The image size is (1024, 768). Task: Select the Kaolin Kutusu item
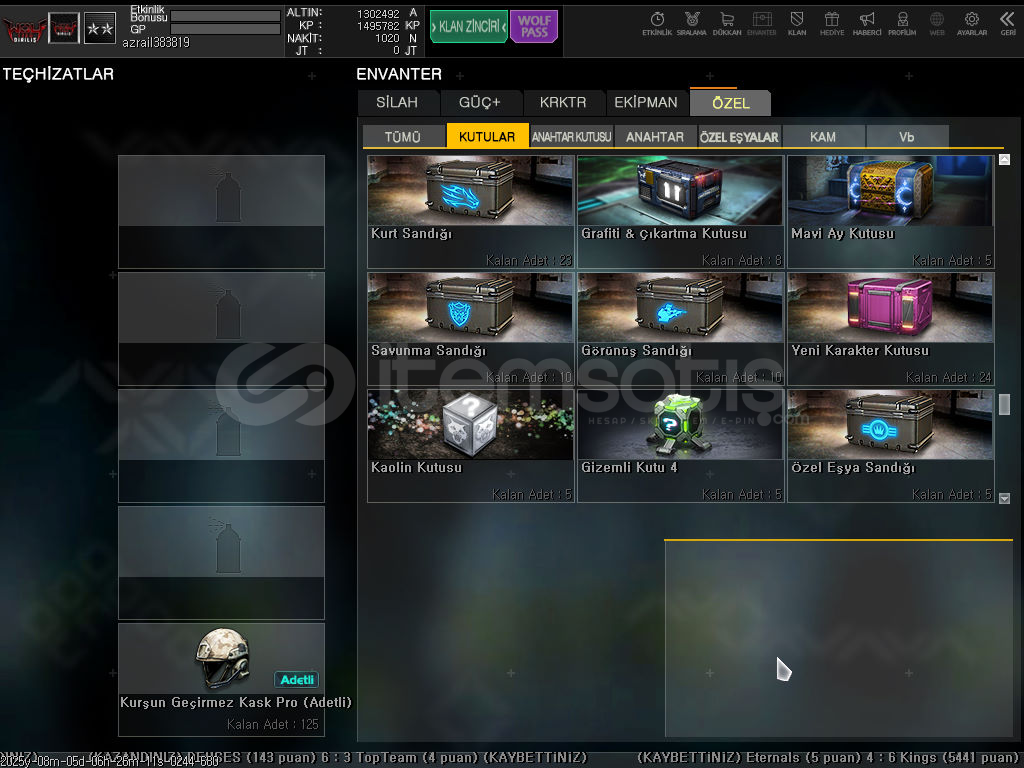pyautogui.click(x=470, y=445)
